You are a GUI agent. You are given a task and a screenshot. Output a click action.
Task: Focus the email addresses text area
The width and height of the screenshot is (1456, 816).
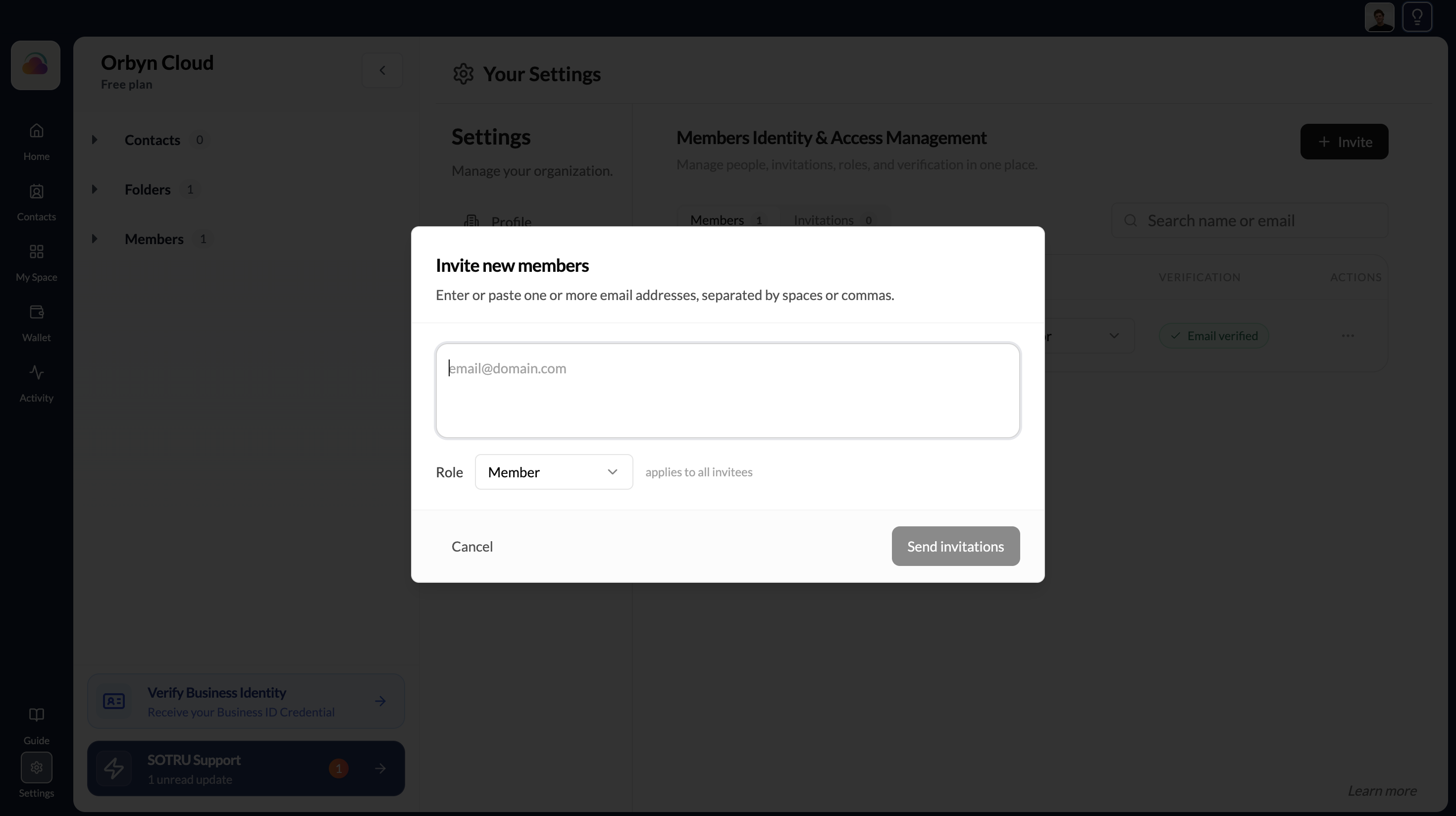point(728,391)
